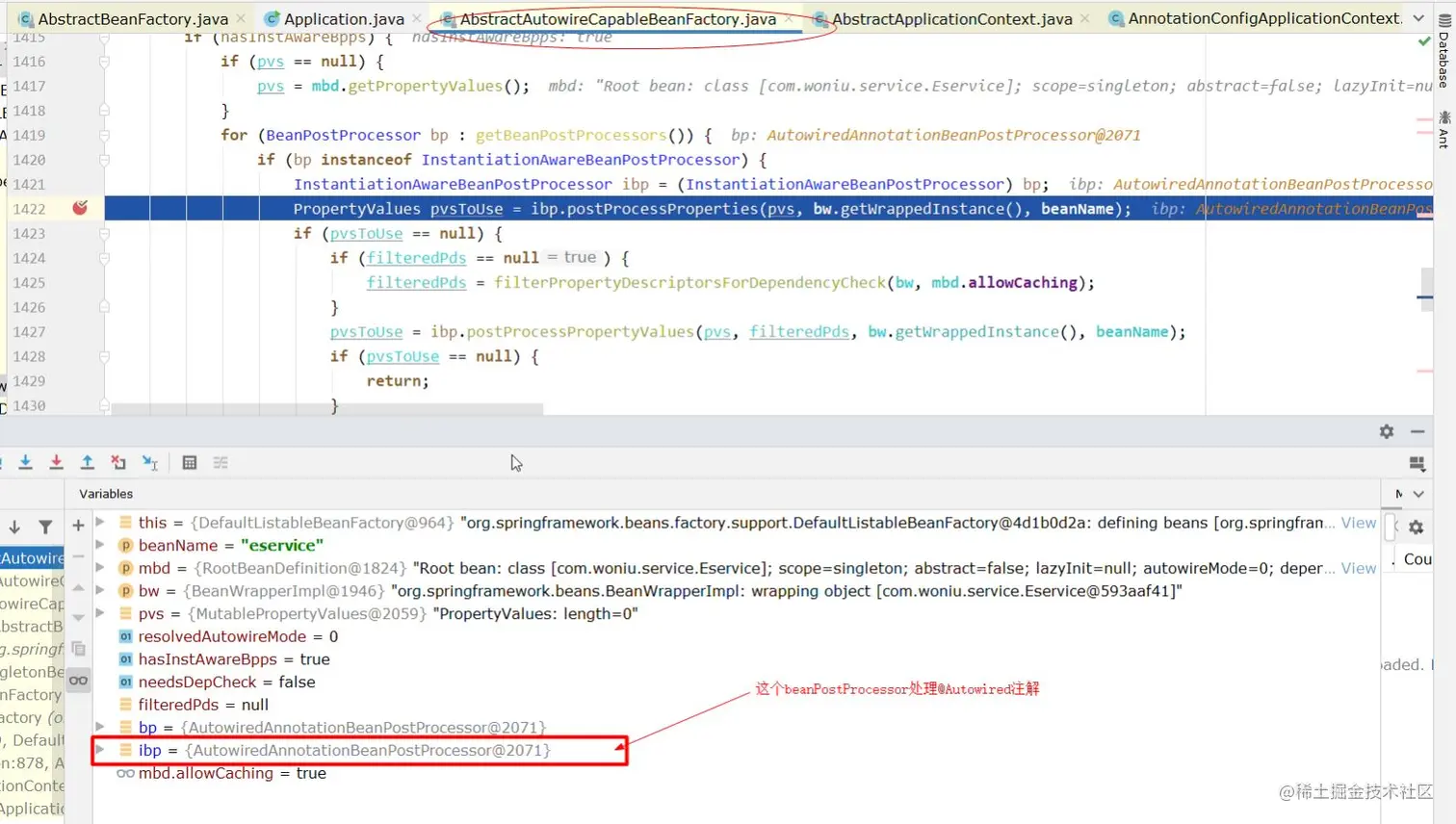Click postProcessPropertyValues method call
Screen dimensions: 1456x824
point(580,332)
